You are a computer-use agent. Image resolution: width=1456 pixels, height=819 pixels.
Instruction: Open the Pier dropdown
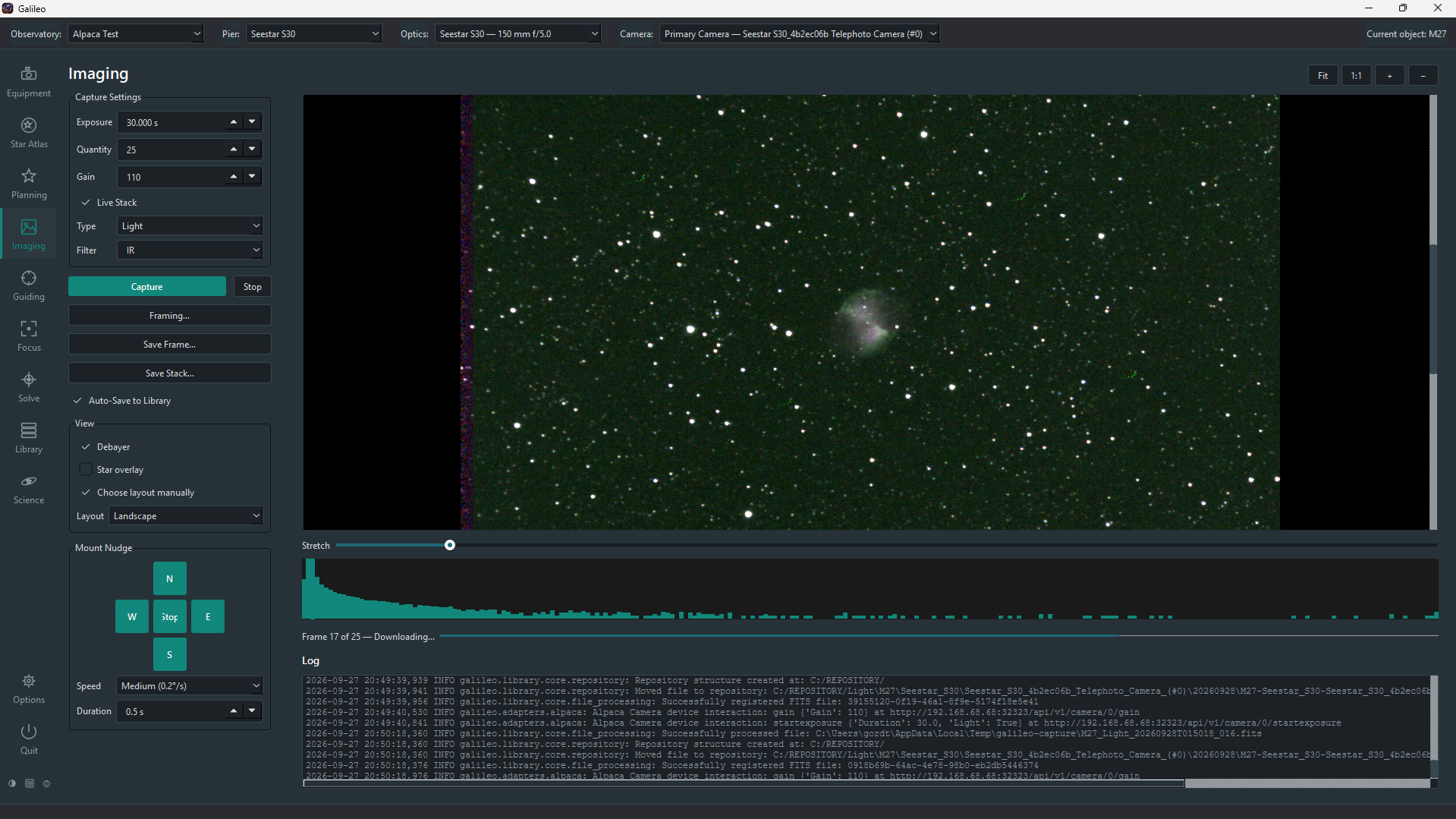tap(313, 34)
